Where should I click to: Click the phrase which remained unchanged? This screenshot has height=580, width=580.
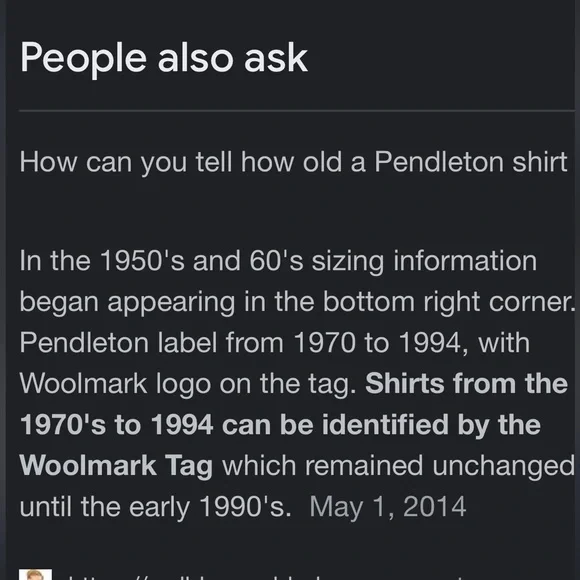398,465
